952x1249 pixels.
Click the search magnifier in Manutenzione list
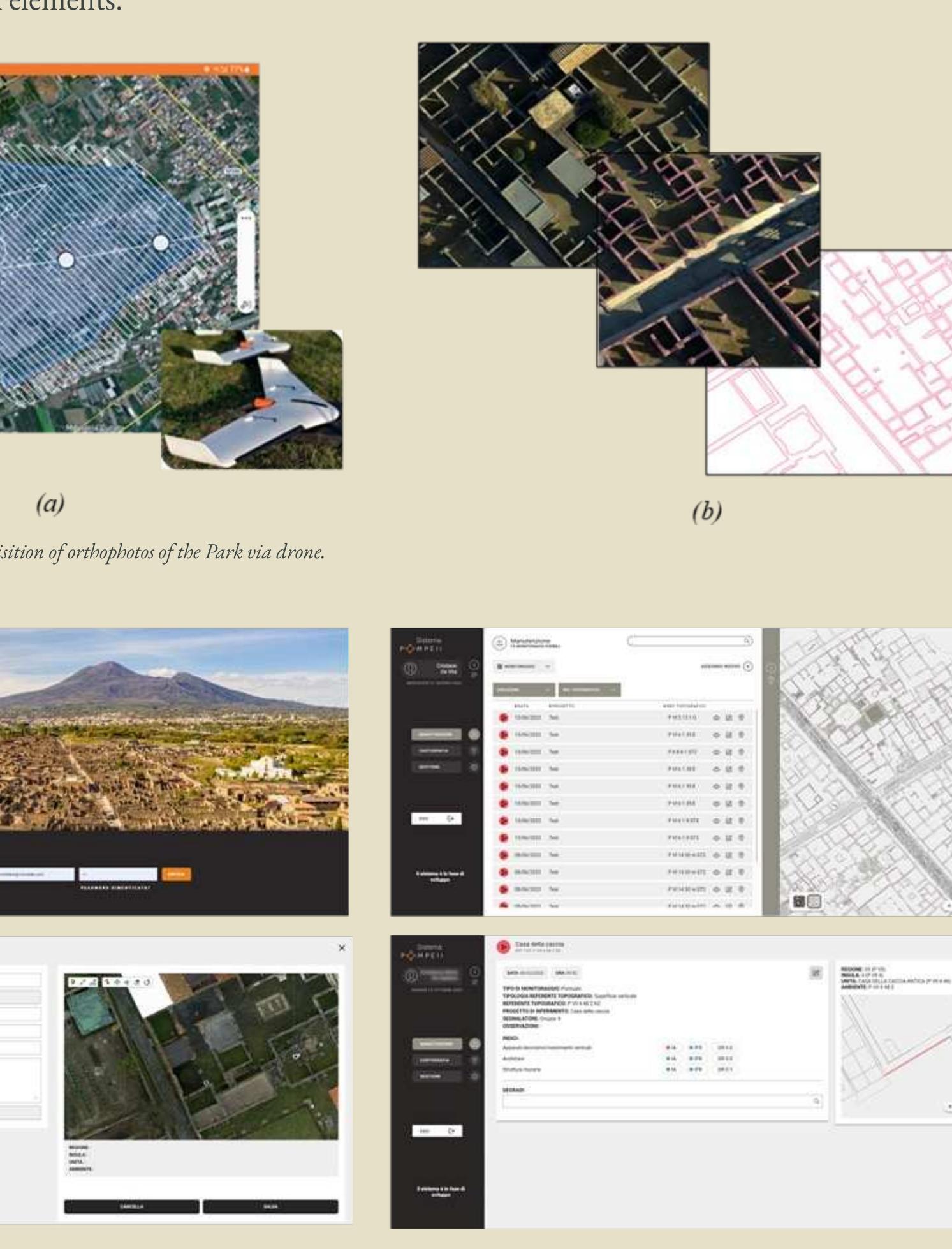click(747, 640)
